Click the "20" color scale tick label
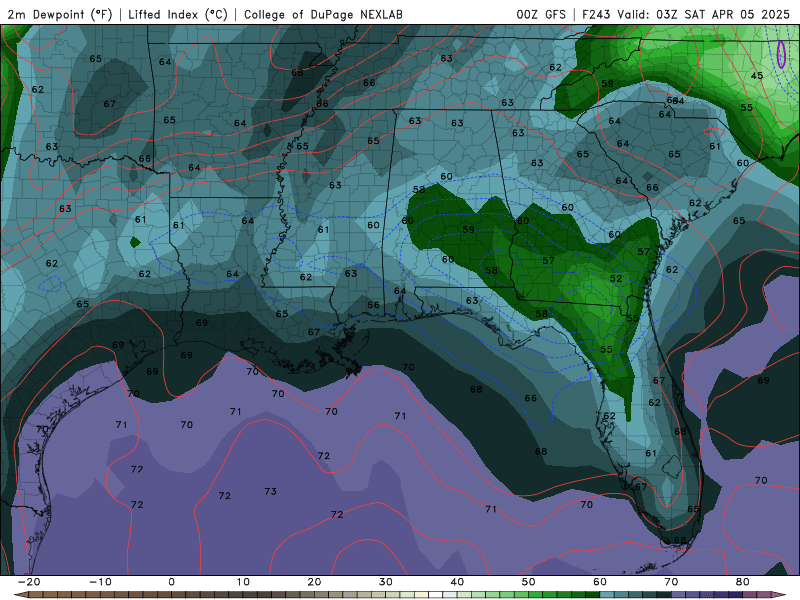The height and width of the screenshot is (600, 800). point(314,582)
